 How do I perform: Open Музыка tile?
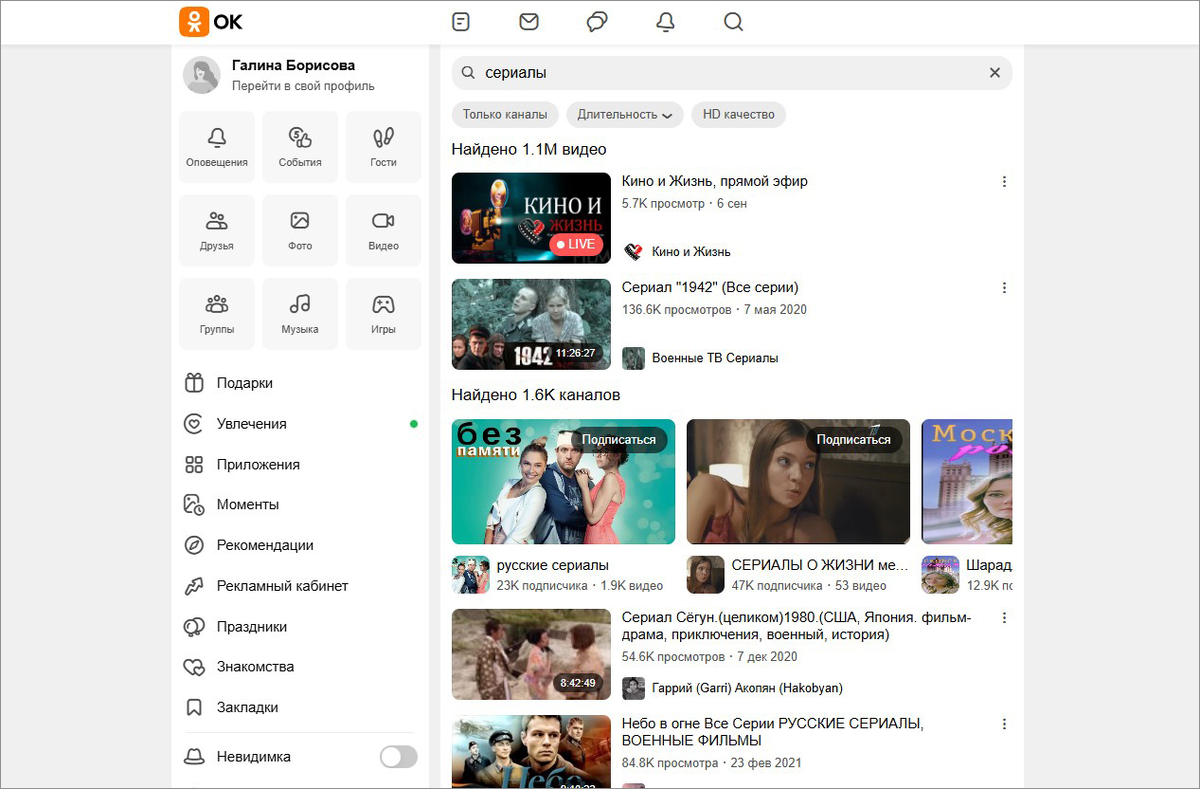point(300,314)
